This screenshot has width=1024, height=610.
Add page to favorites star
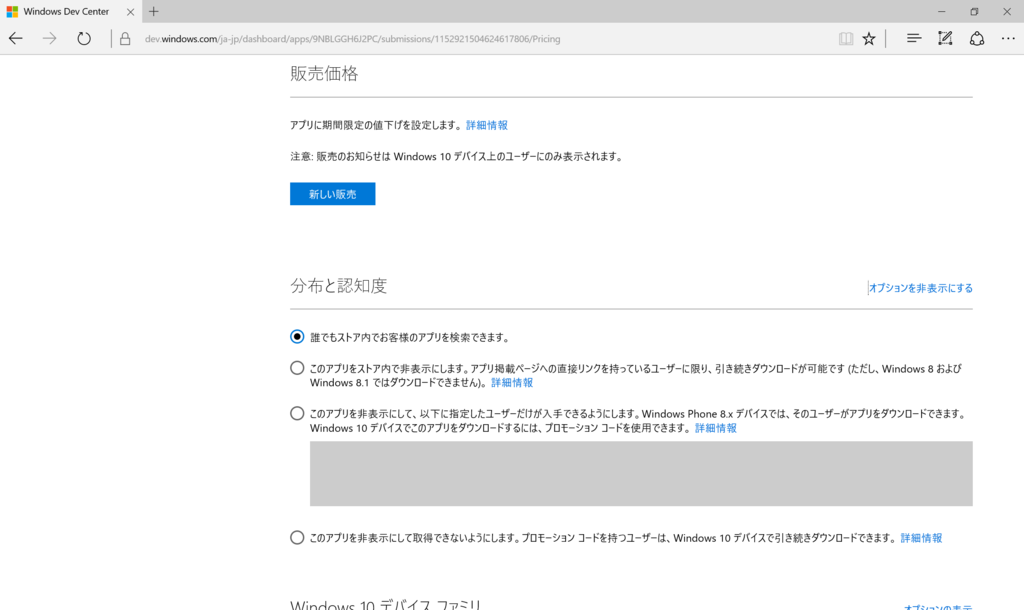869,39
